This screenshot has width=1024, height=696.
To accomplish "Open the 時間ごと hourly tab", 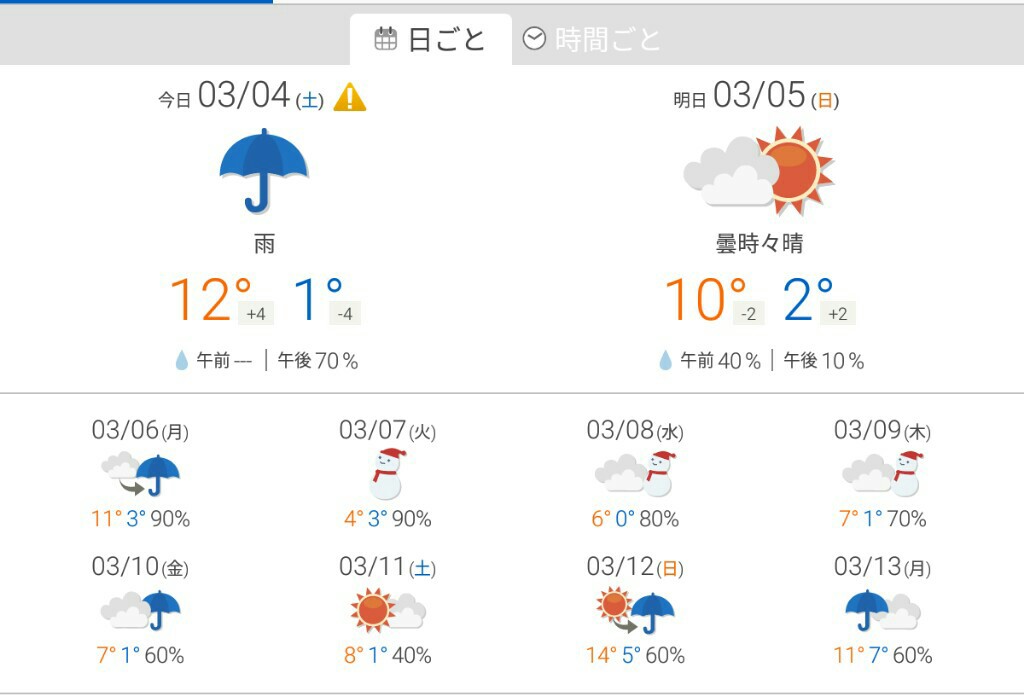I will [591, 39].
